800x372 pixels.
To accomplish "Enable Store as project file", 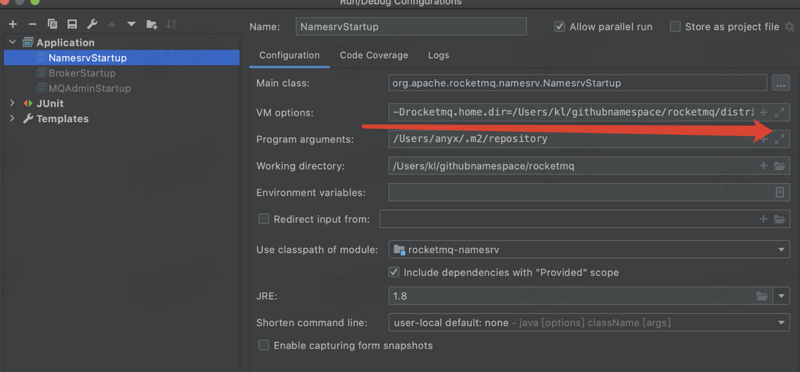I will pyautogui.click(x=676, y=27).
